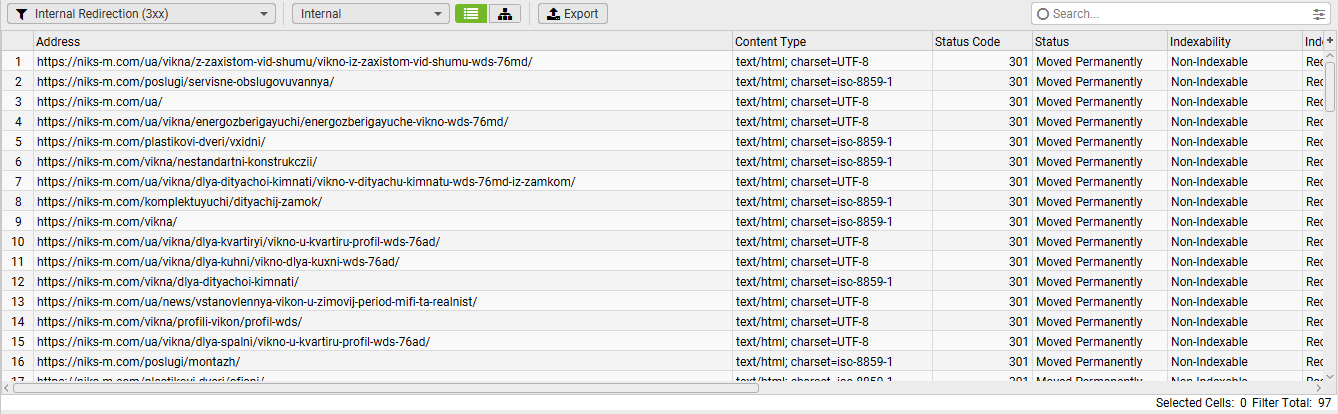This screenshot has width=1338, height=414.
Task: Click the search magnifier circle icon
Action: (1044, 14)
